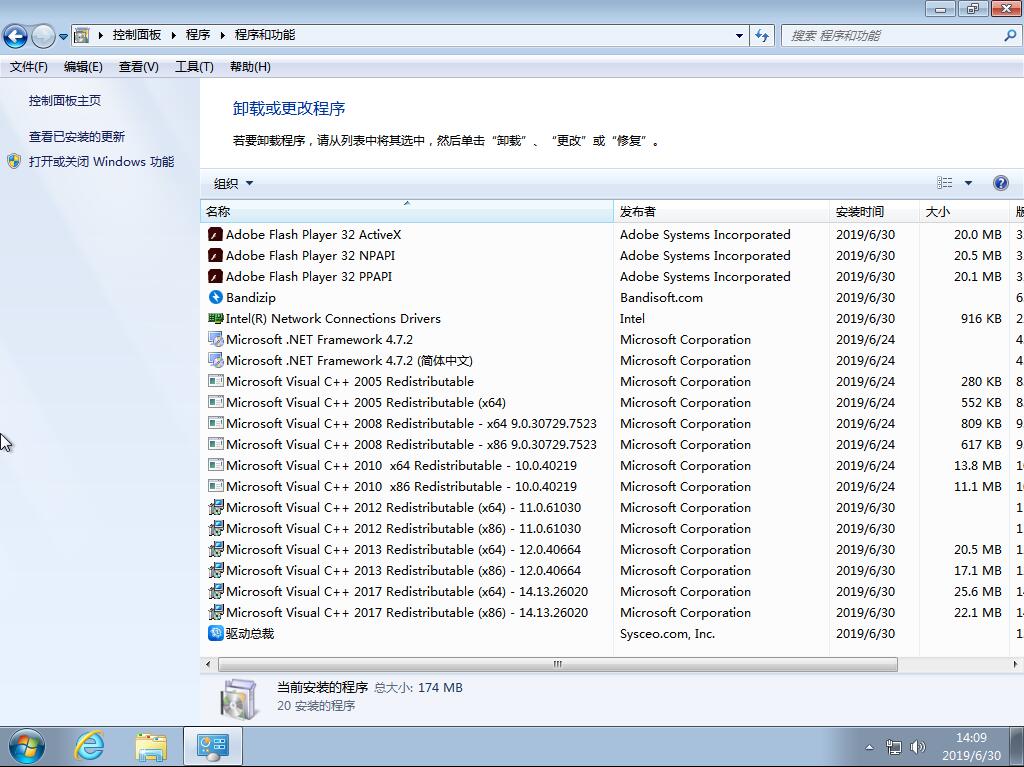1024x767 pixels.
Task: Select Adobe Flash Player 32 ActiveX icon
Action: pyautogui.click(x=215, y=235)
